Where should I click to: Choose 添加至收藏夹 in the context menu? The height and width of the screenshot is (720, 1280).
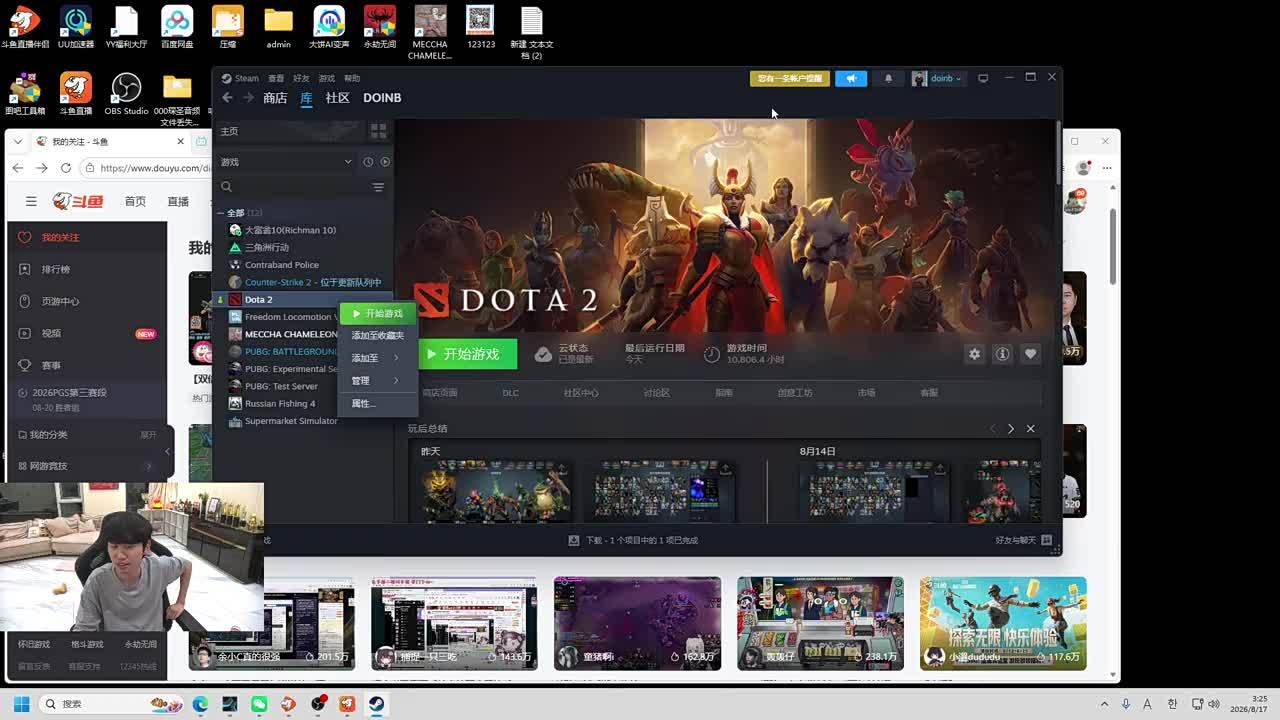378,336
